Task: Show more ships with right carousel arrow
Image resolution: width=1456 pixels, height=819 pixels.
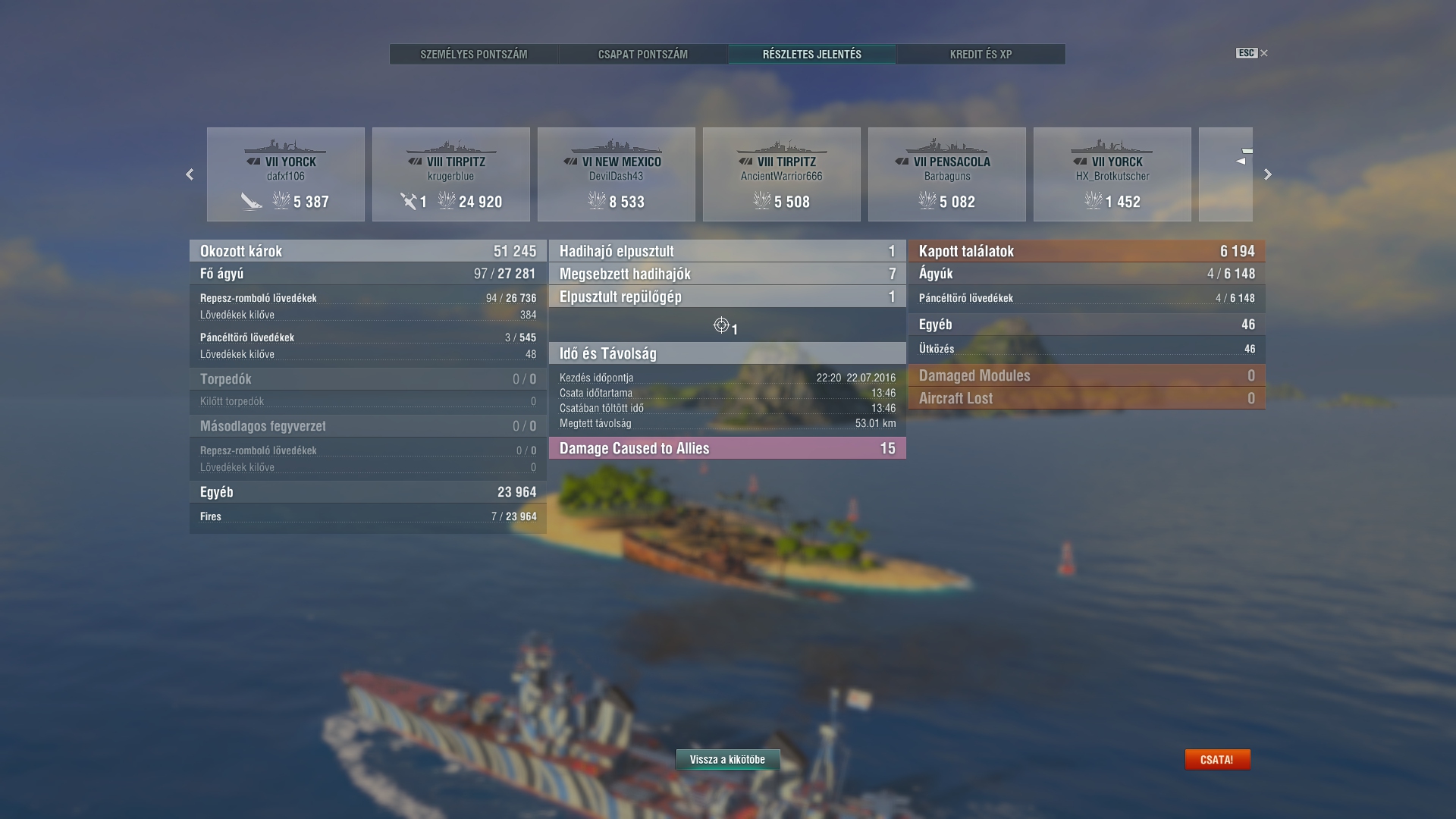Action: tap(1268, 174)
